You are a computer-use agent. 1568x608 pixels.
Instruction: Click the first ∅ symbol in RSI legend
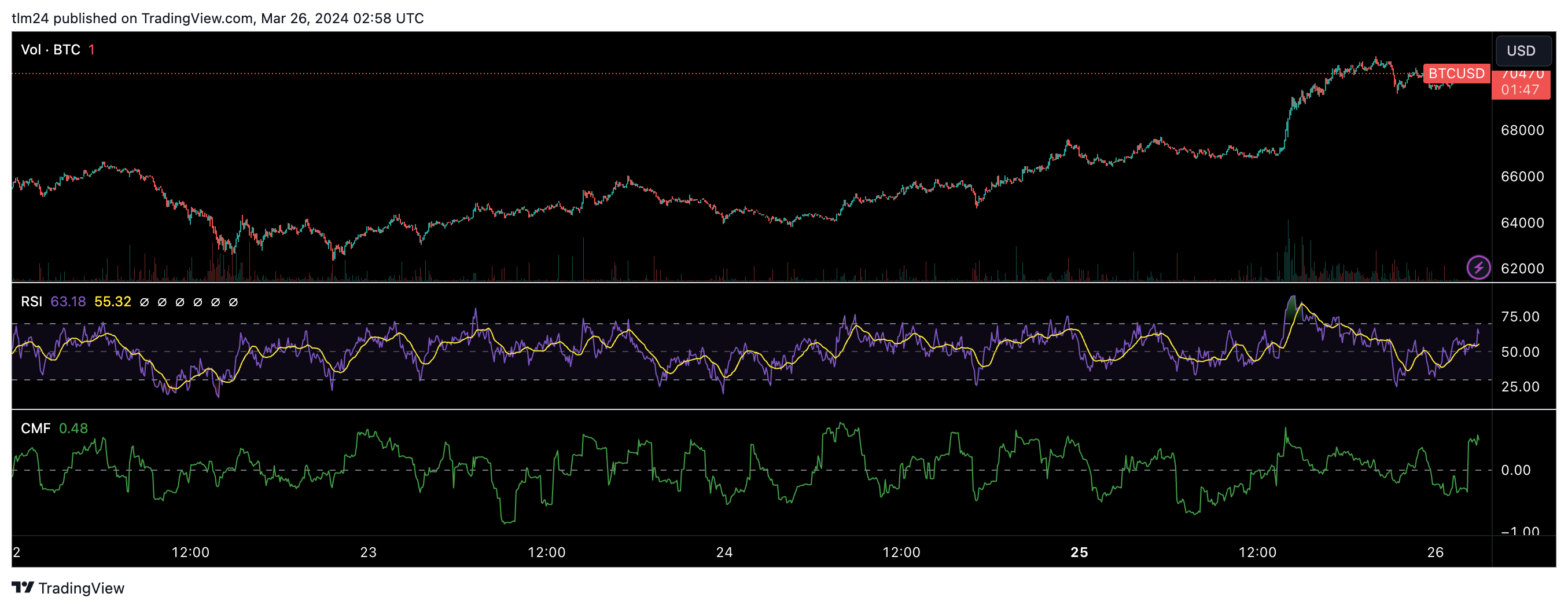pyautogui.click(x=144, y=302)
